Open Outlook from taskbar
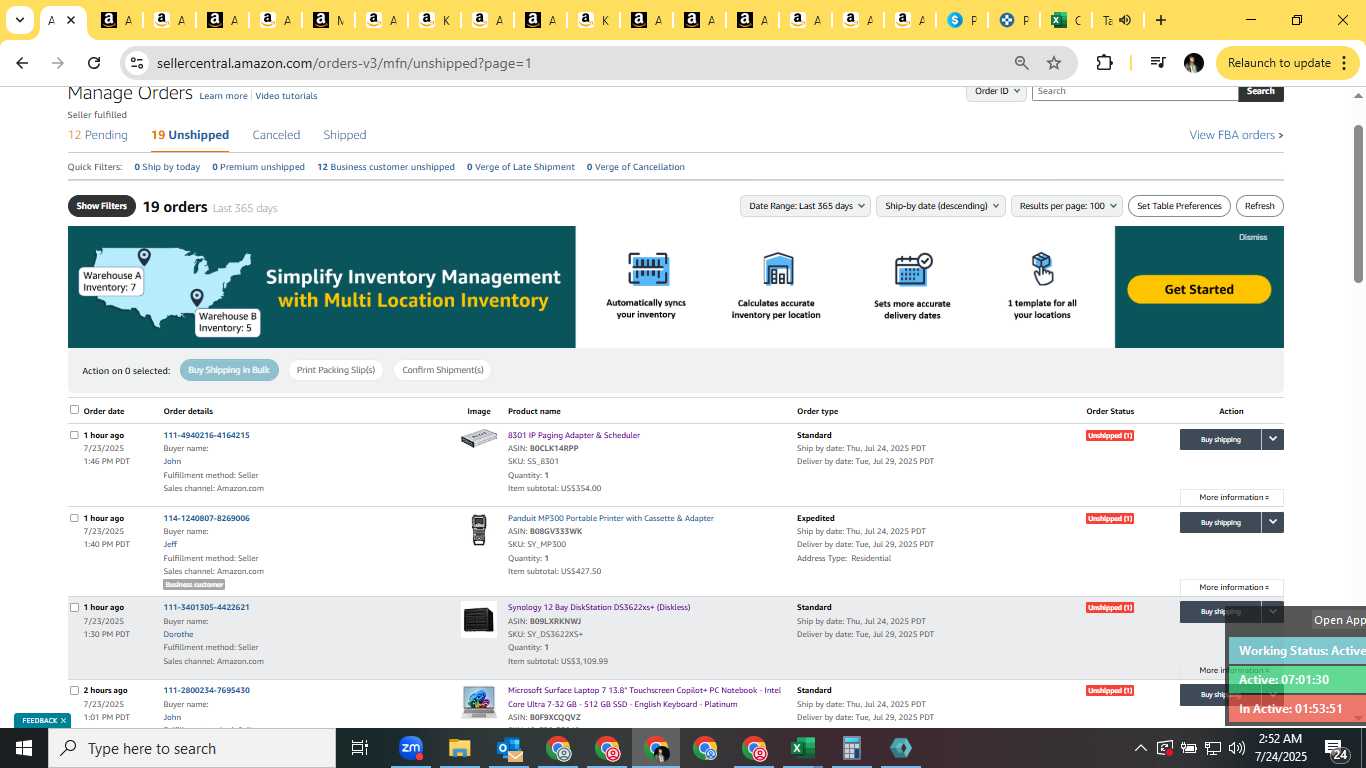The width and height of the screenshot is (1366, 768). pyautogui.click(x=509, y=748)
